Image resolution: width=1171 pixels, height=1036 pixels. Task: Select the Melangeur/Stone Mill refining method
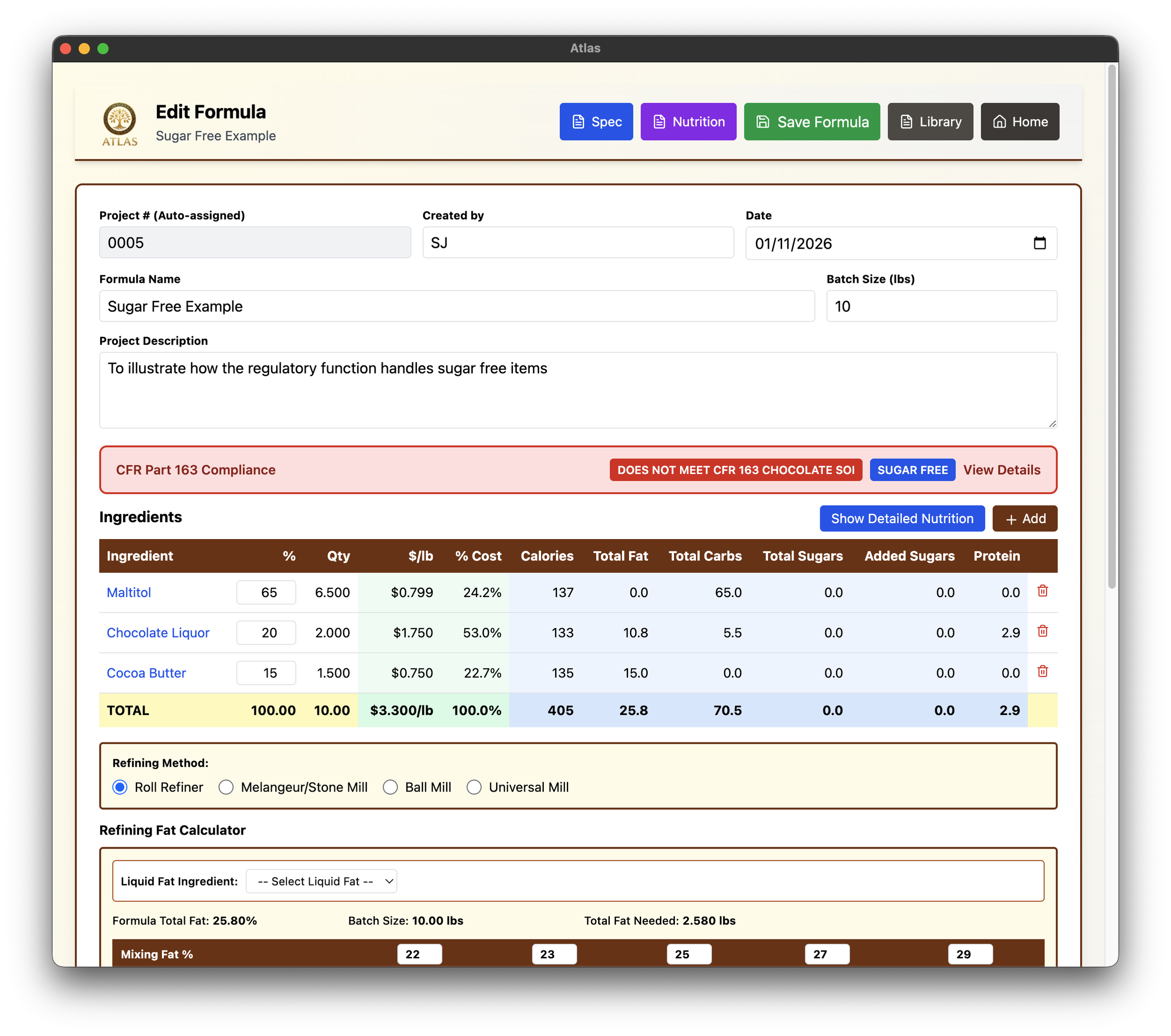[x=226, y=787]
